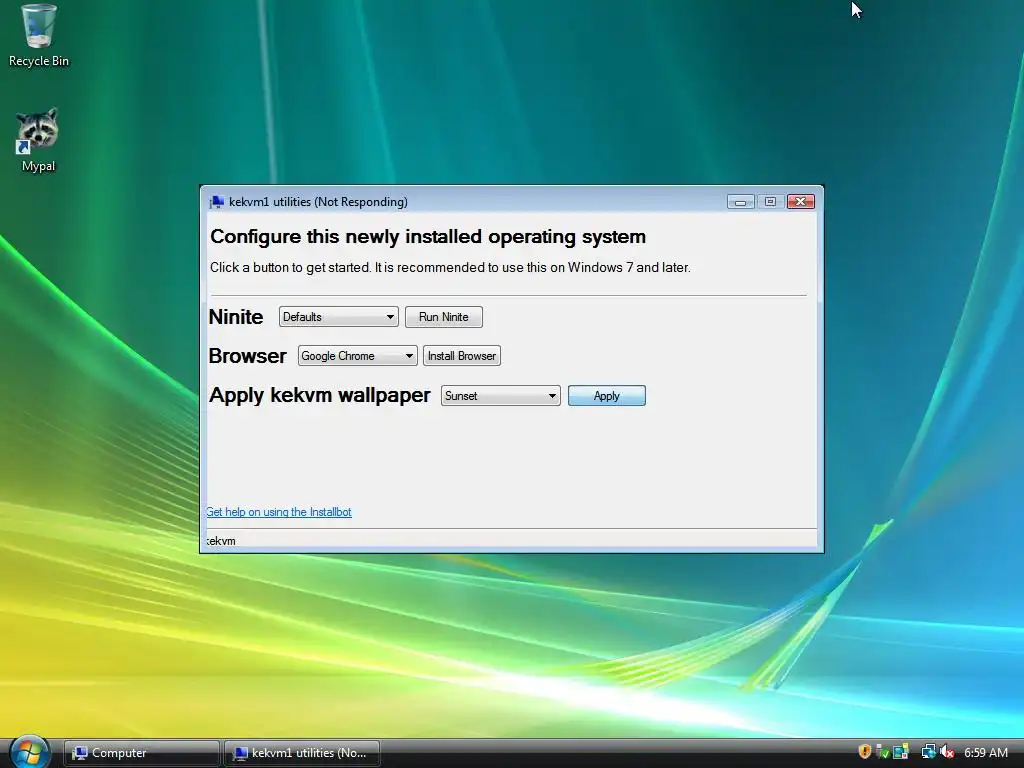
Task: Click the Install Browser button
Action: coord(462,356)
